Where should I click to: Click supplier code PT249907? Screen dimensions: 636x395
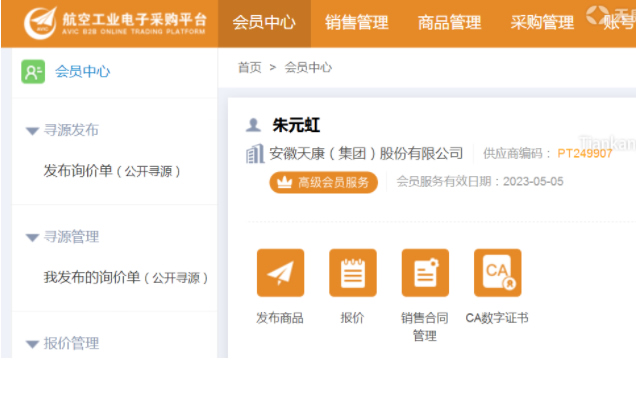click(x=584, y=154)
